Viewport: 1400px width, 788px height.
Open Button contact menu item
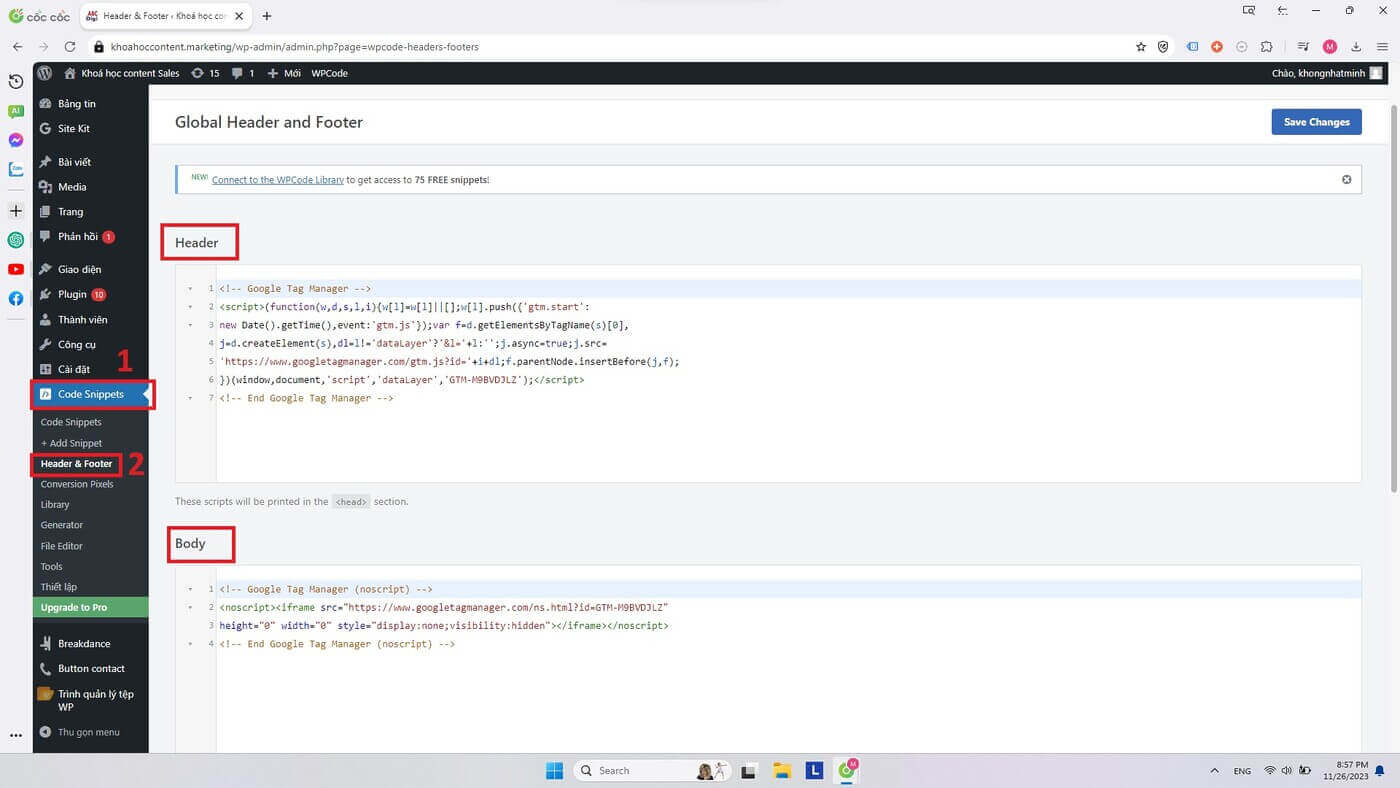(91, 669)
